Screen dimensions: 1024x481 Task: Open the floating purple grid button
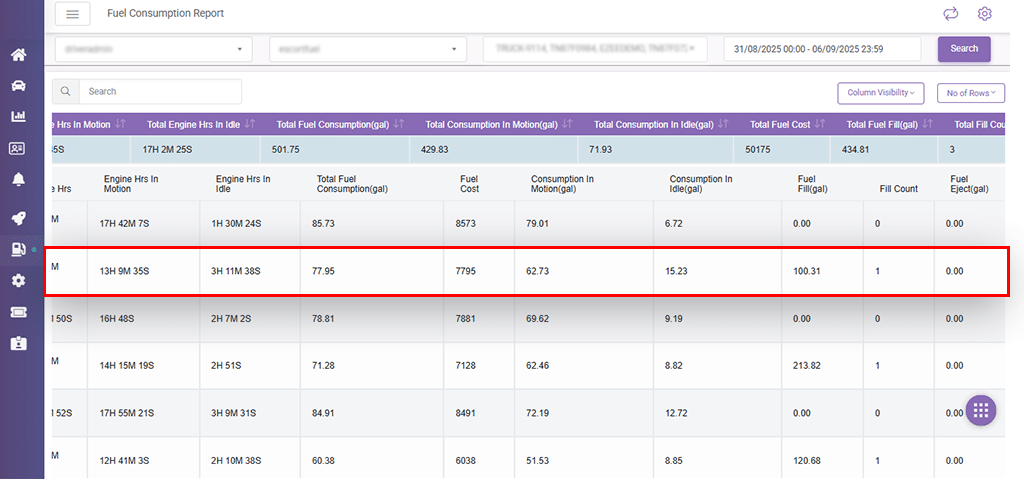(x=980, y=410)
